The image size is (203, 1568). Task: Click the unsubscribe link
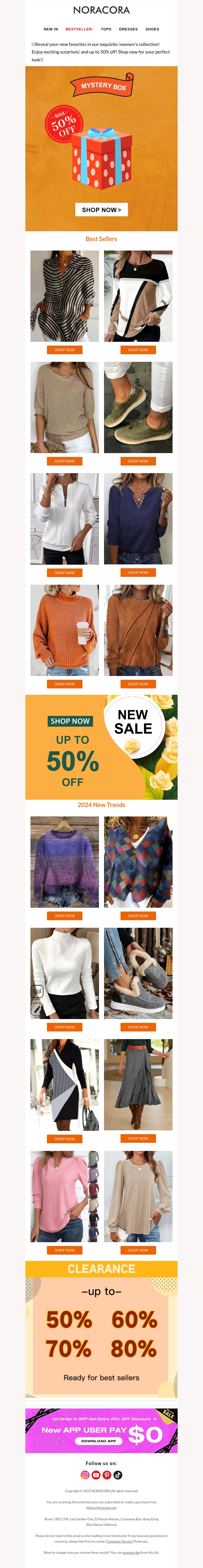click(131, 1552)
